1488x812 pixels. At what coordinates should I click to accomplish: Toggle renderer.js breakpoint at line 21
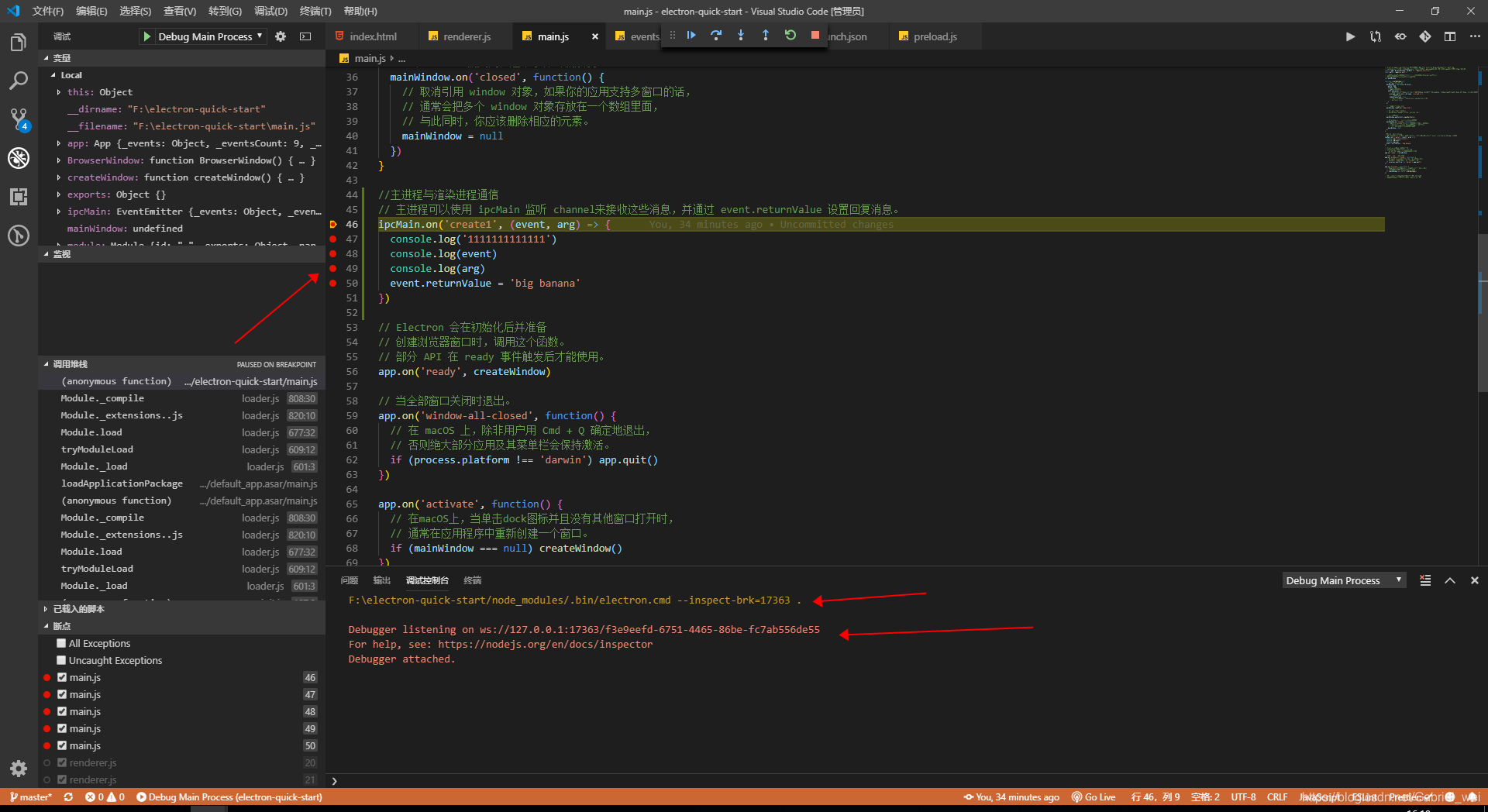(62, 779)
